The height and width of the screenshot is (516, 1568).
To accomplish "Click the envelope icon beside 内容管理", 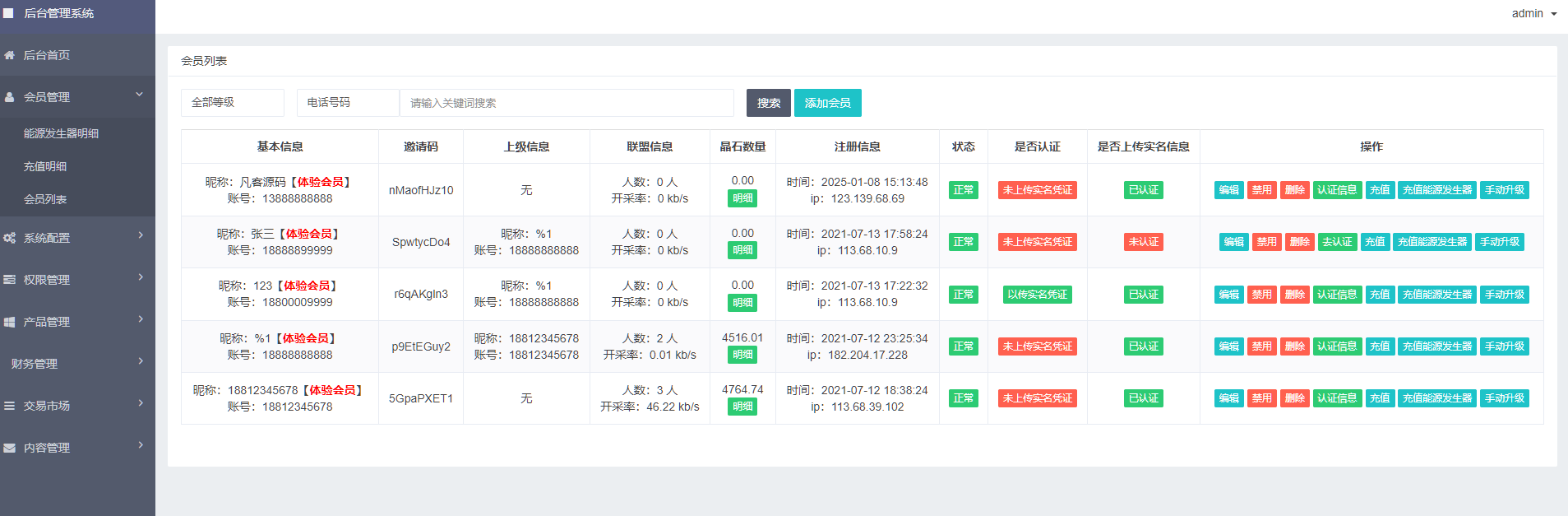I will pos(10,448).
